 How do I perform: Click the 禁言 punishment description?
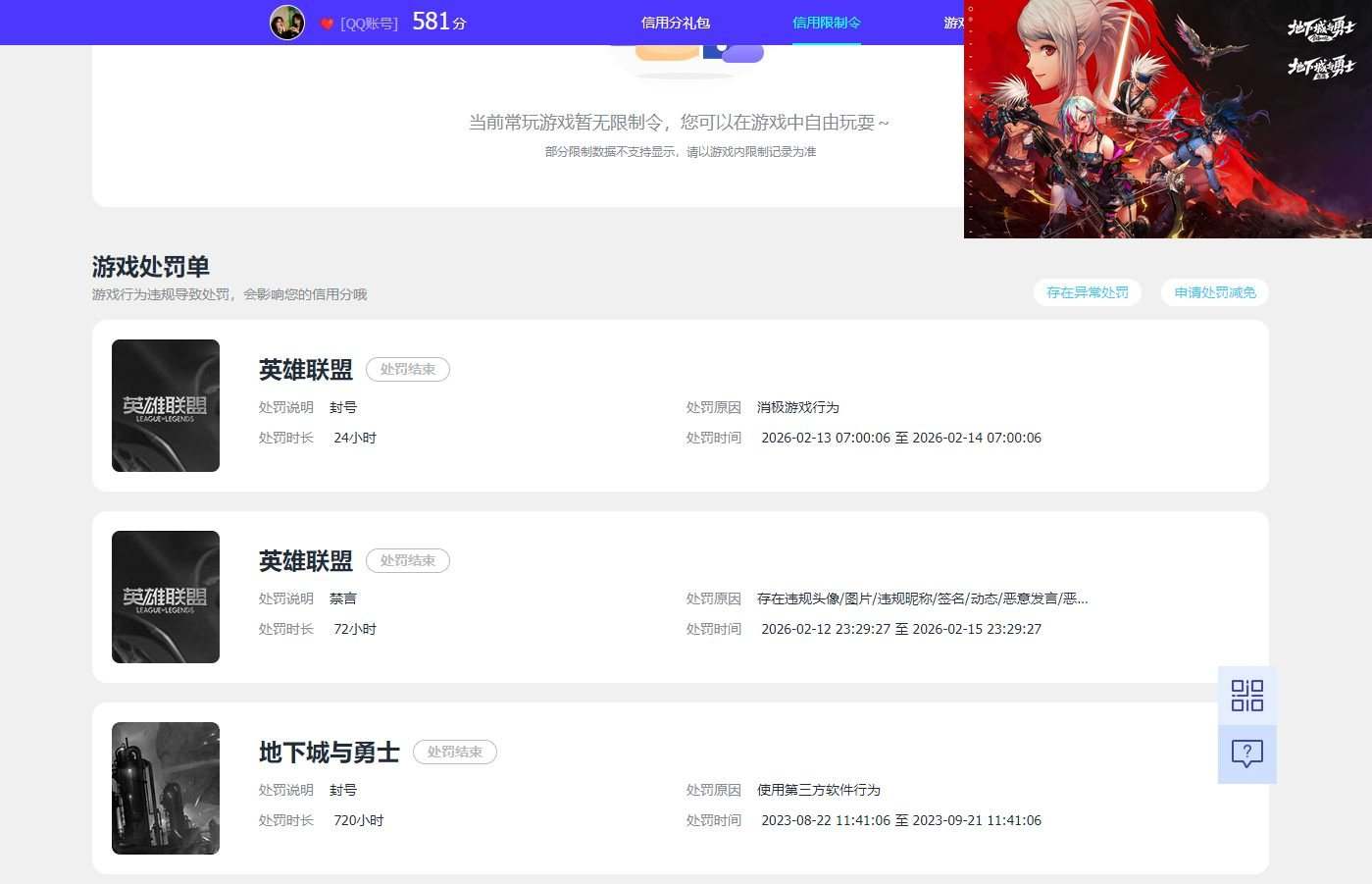[x=343, y=598]
